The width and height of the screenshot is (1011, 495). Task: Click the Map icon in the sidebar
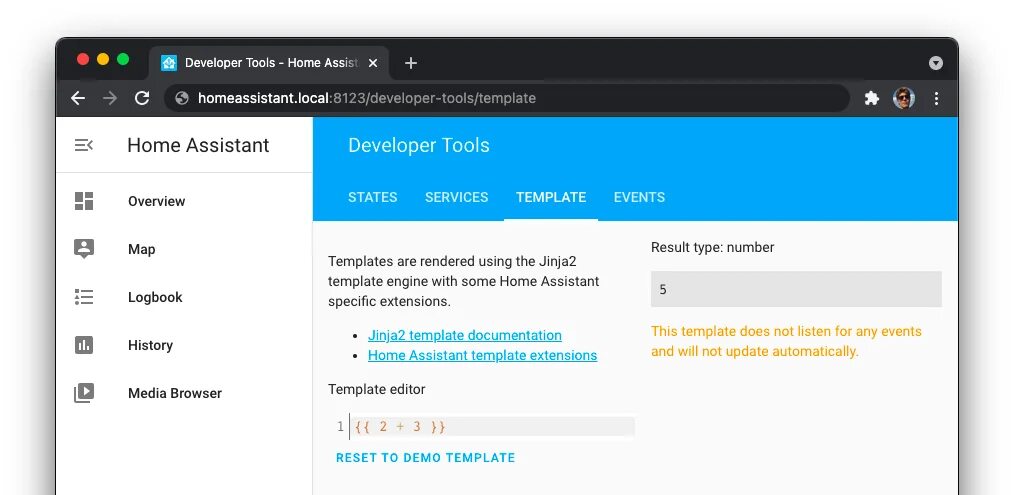click(84, 249)
